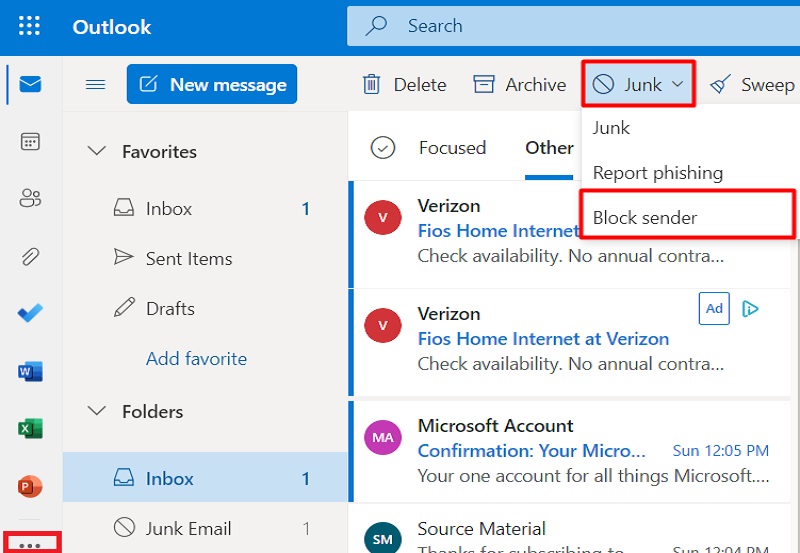Screen dimensions: 800x553
Task: Choose Block sender from Junk menu
Action: pyautogui.click(x=645, y=217)
